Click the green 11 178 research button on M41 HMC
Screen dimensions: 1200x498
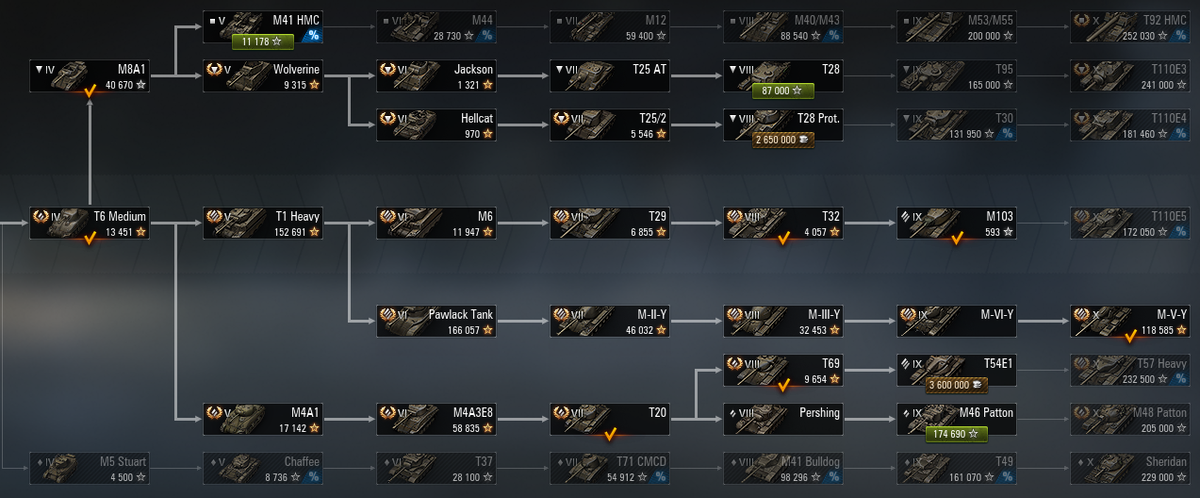point(262,41)
